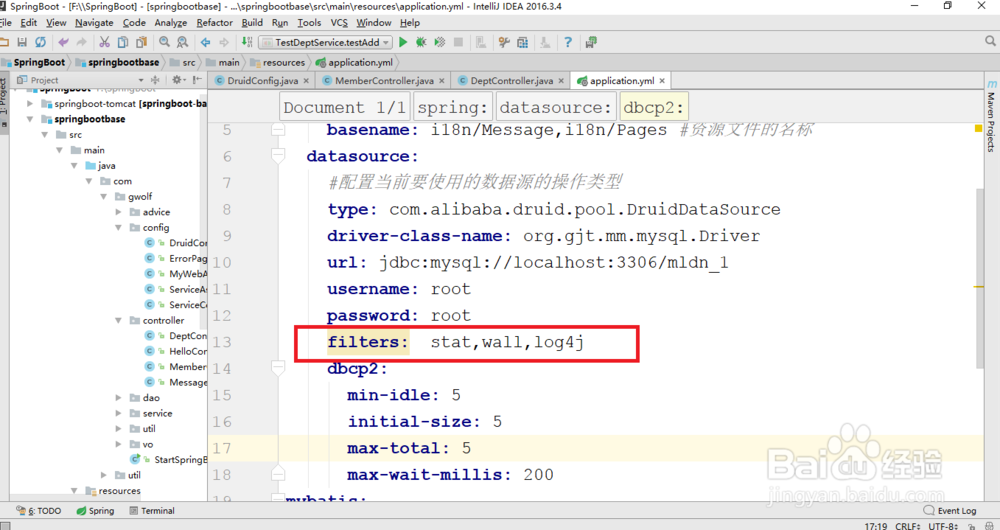Open the TestDeptService.testAdd run configuration dropdown

[x=325, y=42]
